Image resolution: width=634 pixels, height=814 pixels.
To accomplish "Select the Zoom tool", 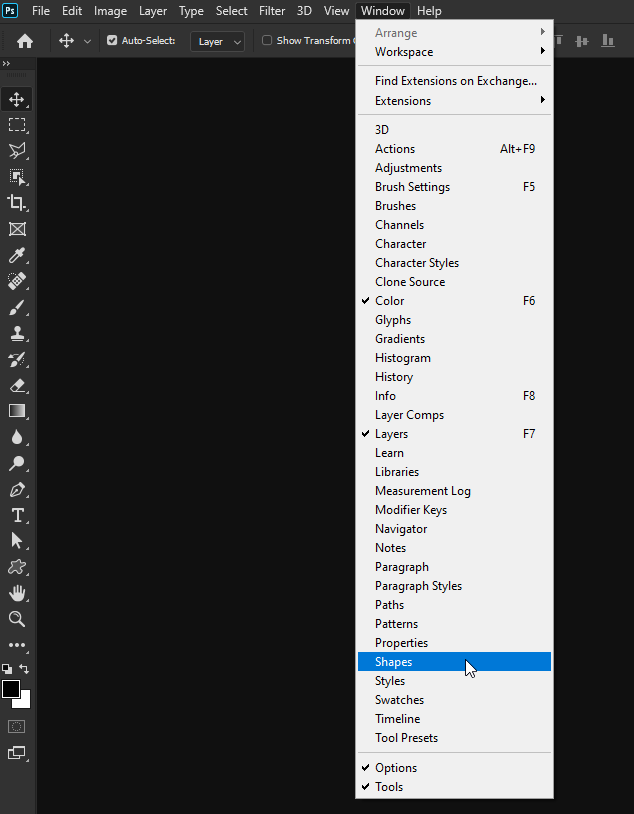I will coord(17,619).
